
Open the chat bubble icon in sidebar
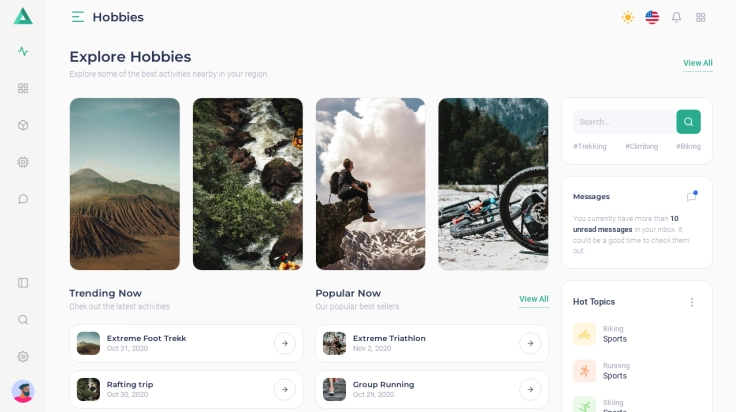click(23, 199)
